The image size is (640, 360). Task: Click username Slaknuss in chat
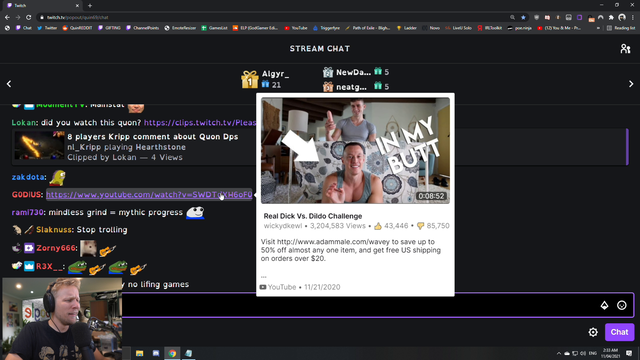coord(54,230)
